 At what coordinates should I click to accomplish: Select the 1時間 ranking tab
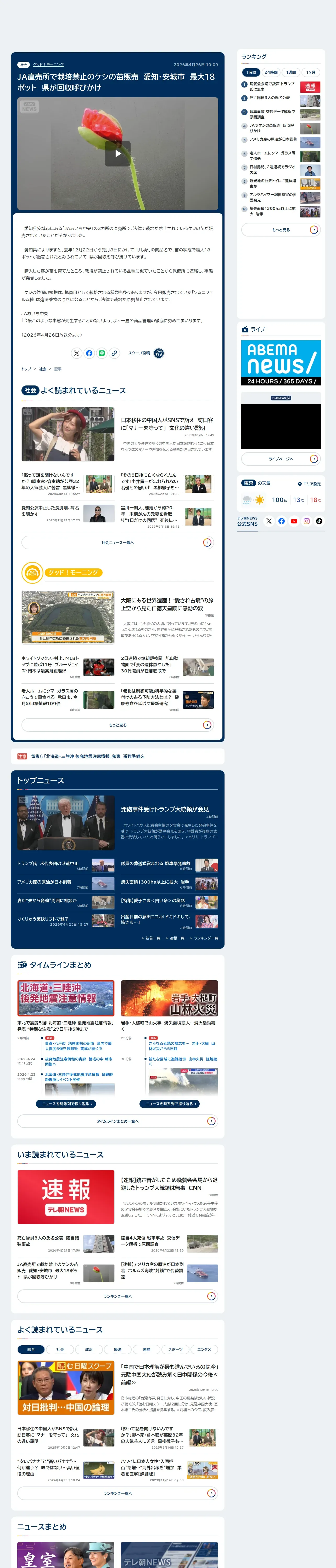pyautogui.click(x=251, y=72)
